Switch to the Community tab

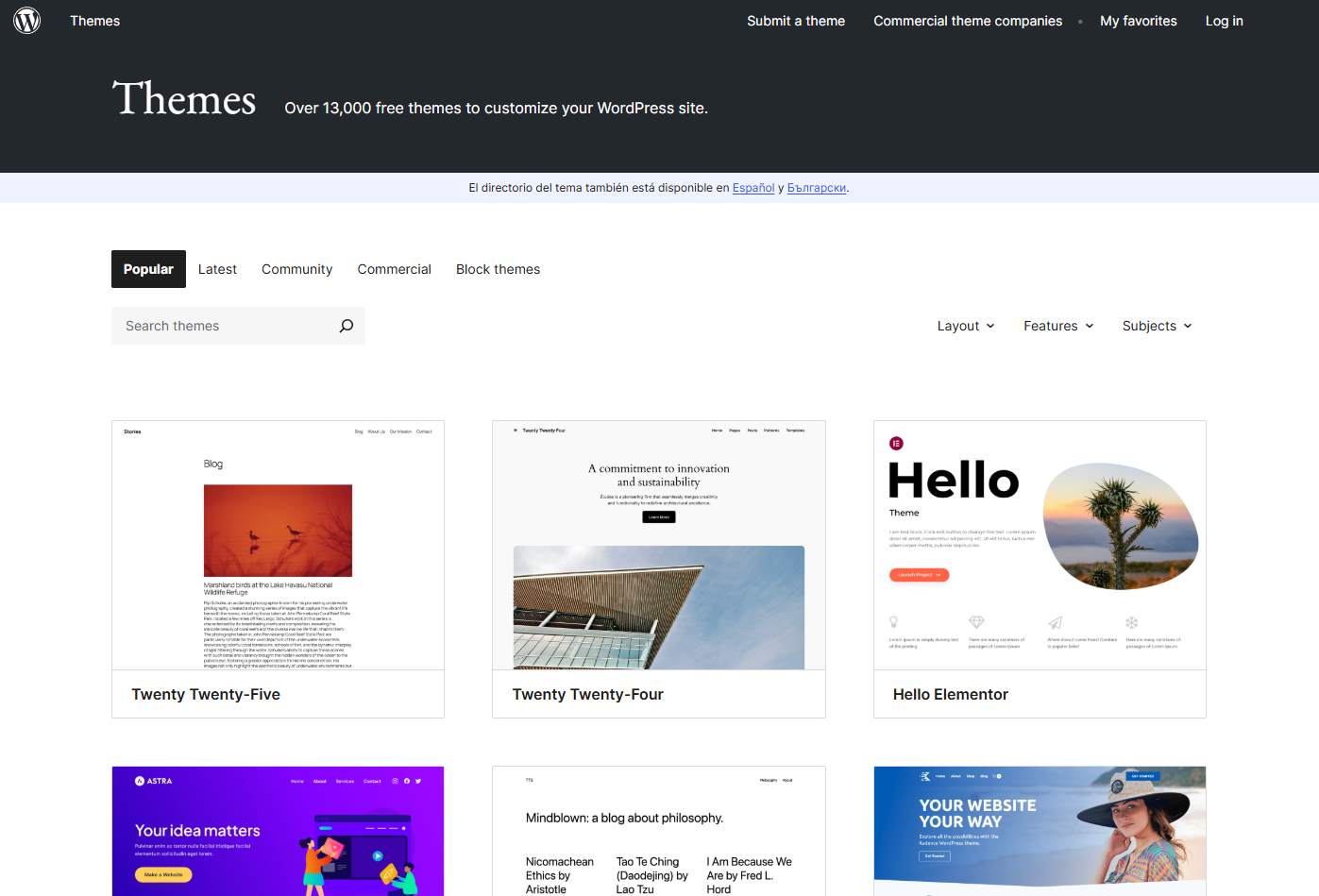(297, 269)
